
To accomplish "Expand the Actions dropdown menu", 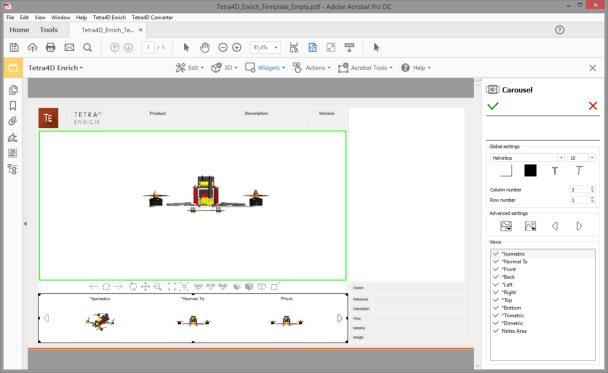I will click(312, 68).
